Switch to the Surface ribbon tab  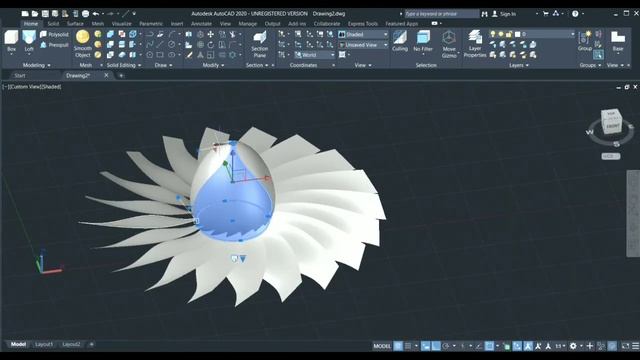[75, 24]
